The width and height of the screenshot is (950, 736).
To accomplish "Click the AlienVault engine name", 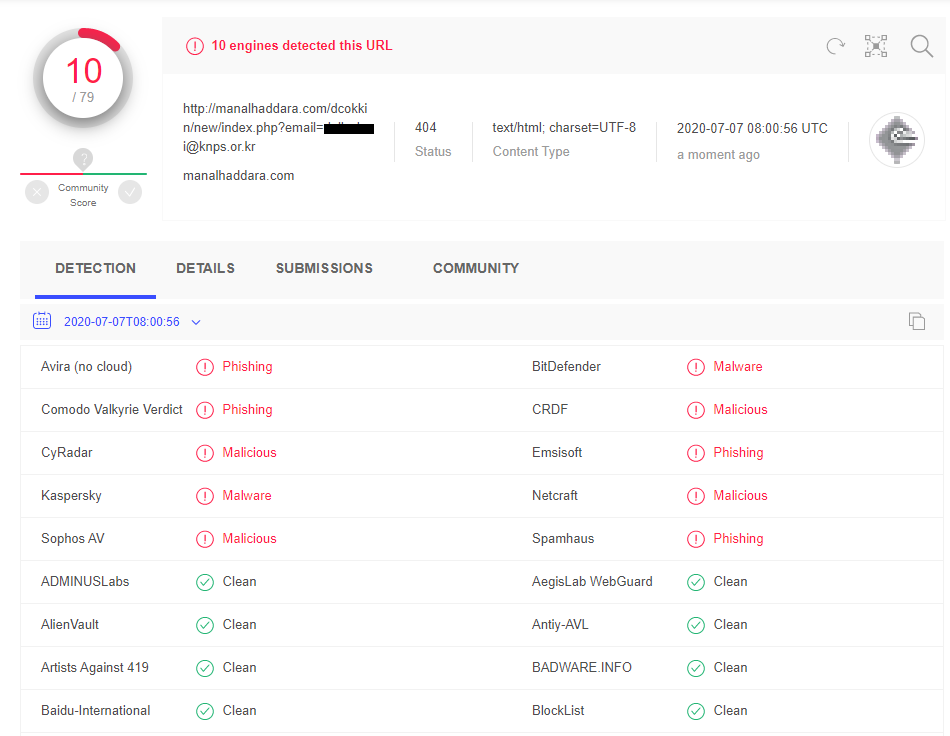I will 70,625.
